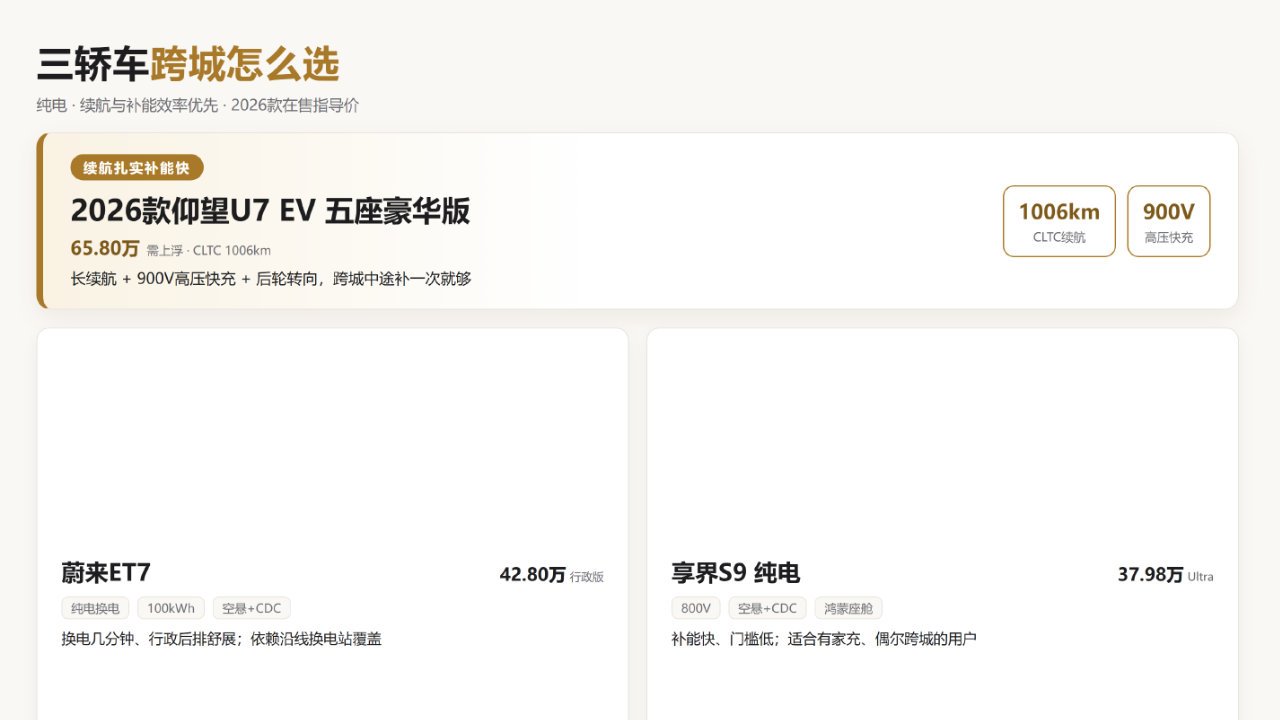1280x720 pixels.
Task: Click the 续航扎实补能快 badge
Action: click(137, 167)
